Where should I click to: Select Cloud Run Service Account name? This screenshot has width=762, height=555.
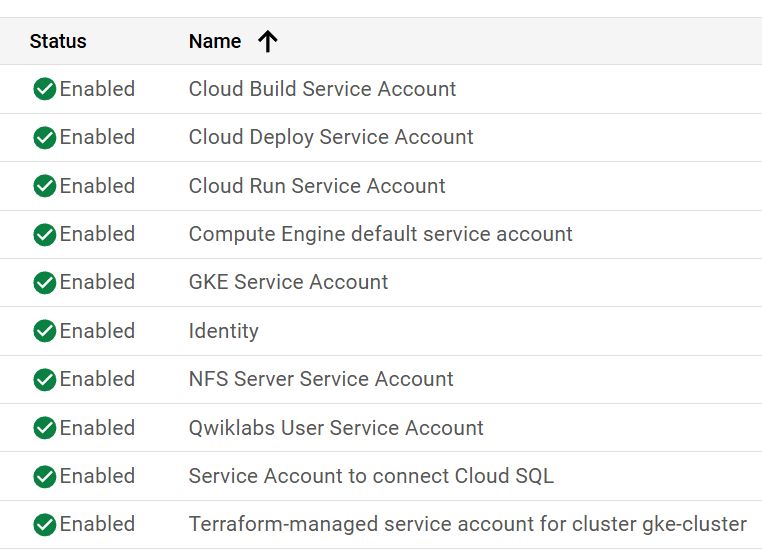coord(317,186)
